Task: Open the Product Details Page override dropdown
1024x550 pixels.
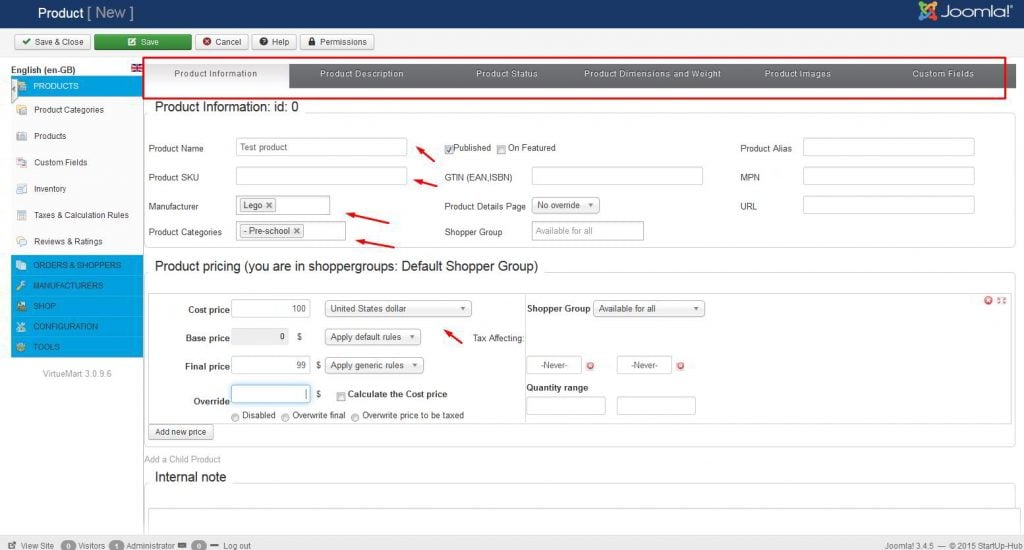Action: coord(565,205)
